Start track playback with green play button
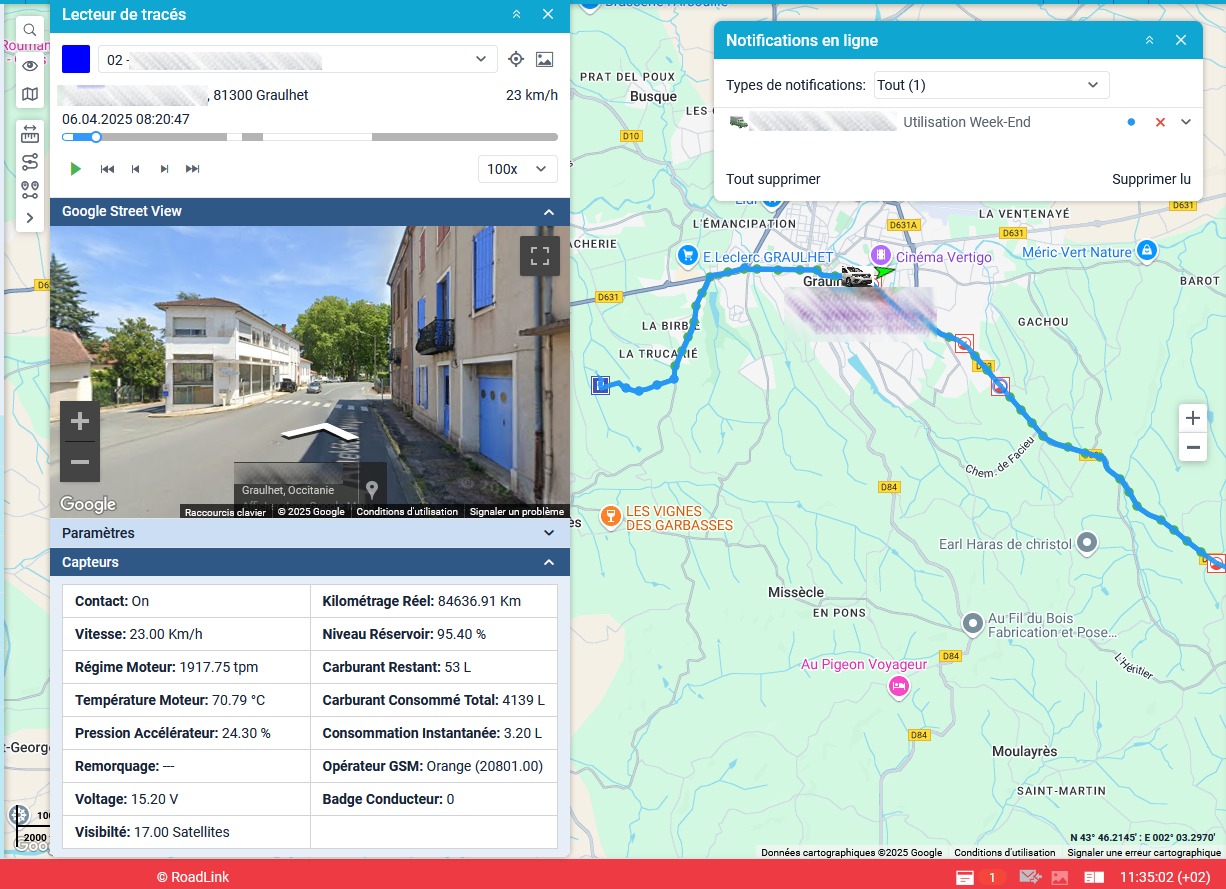Screen dimensions: 1226x889 coord(76,169)
